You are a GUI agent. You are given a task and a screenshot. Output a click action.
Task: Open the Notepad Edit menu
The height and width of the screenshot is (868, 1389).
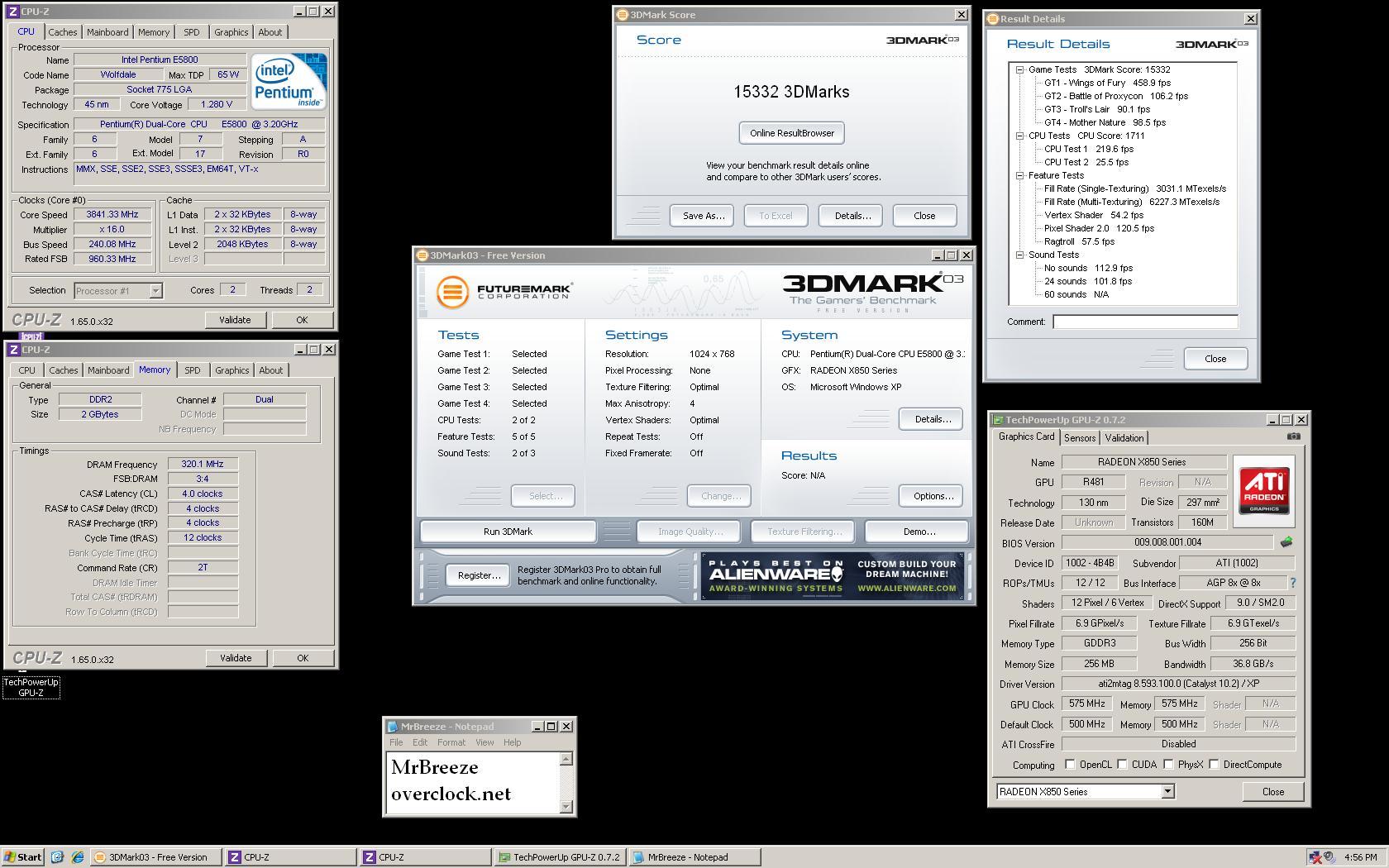(x=420, y=742)
